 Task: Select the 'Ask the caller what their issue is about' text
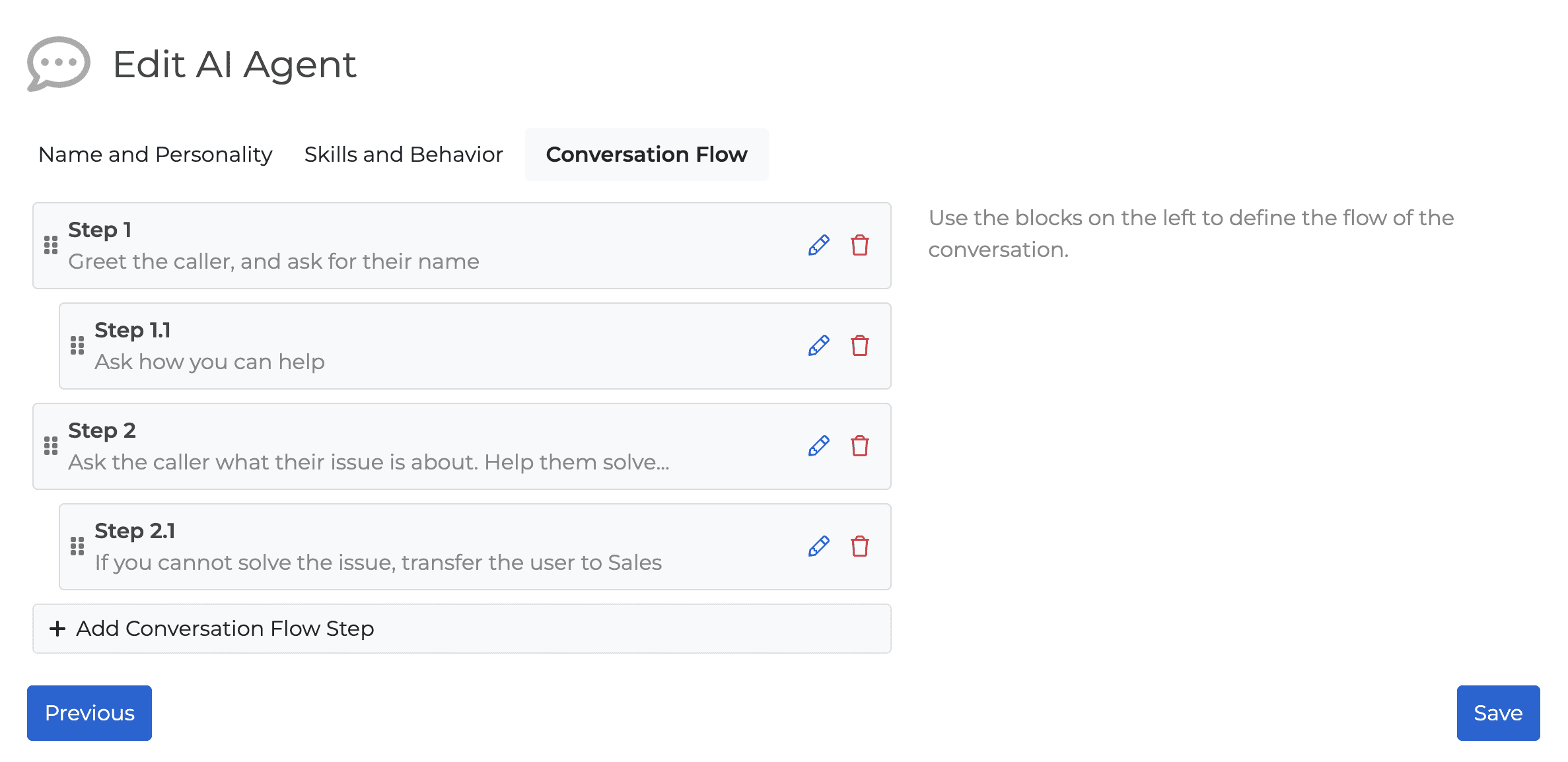(x=273, y=462)
